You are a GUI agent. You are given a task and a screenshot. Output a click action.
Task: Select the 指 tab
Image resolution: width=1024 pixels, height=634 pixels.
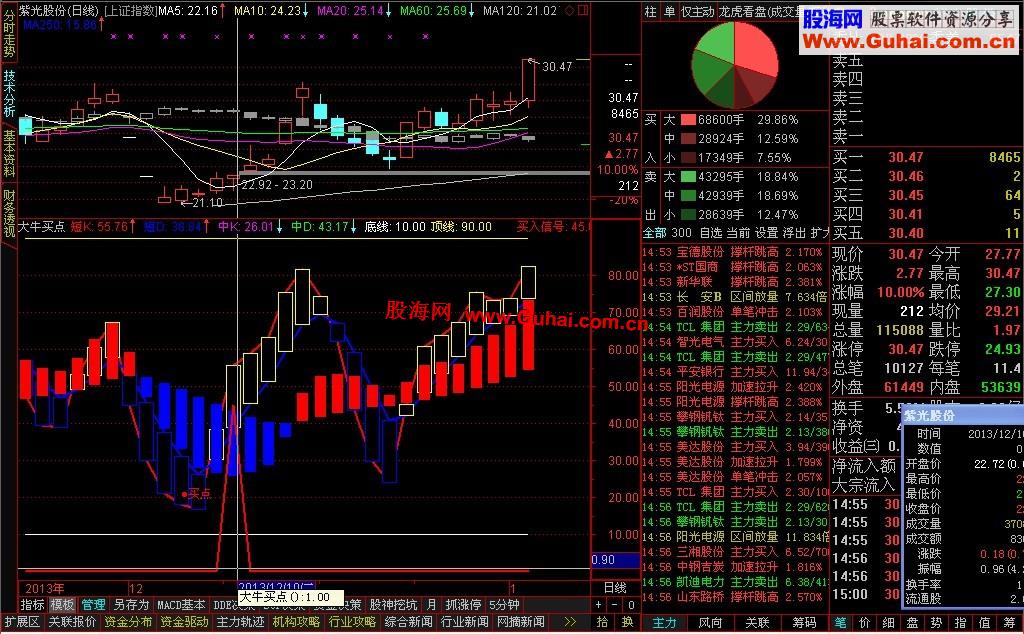click(x=961, y=623)
